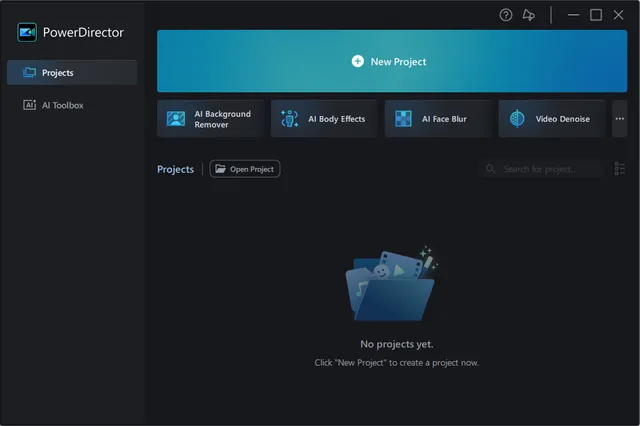
Task: Minimize the PowerDirector window
Action: point(573,15)
